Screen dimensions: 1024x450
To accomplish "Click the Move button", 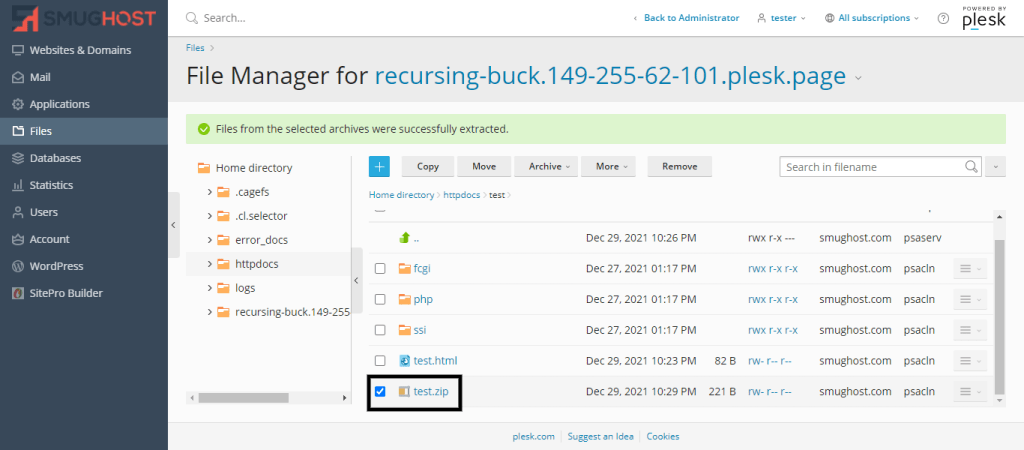I will point(484,167).
